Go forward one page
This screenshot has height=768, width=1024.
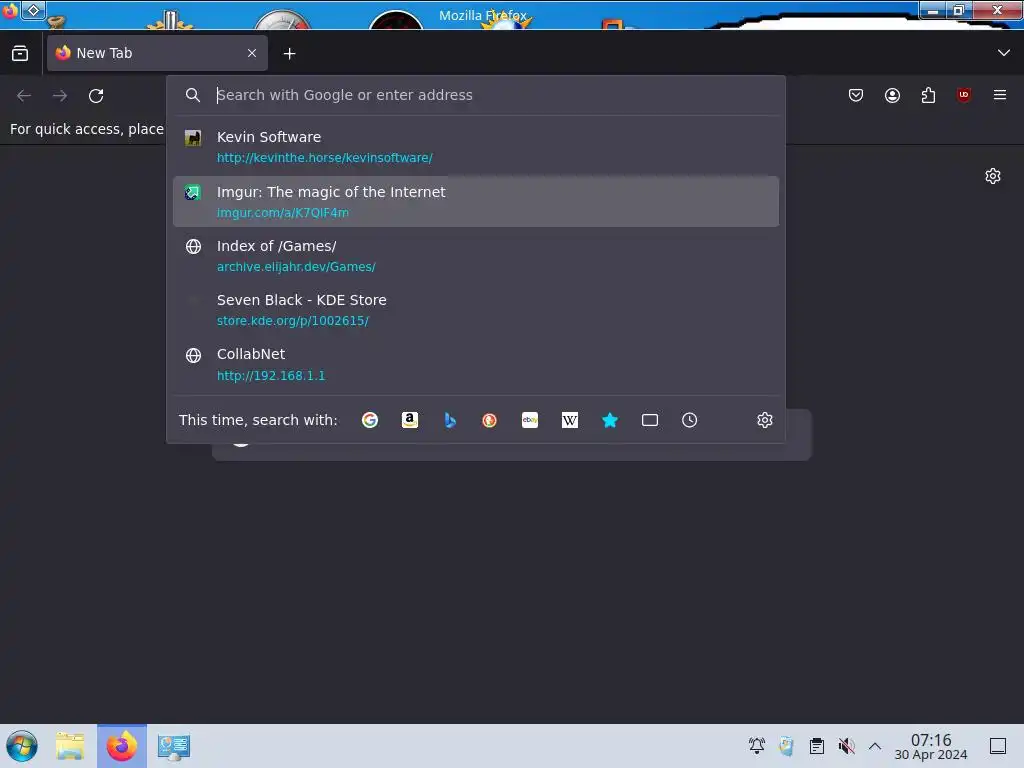pos(60,95)
